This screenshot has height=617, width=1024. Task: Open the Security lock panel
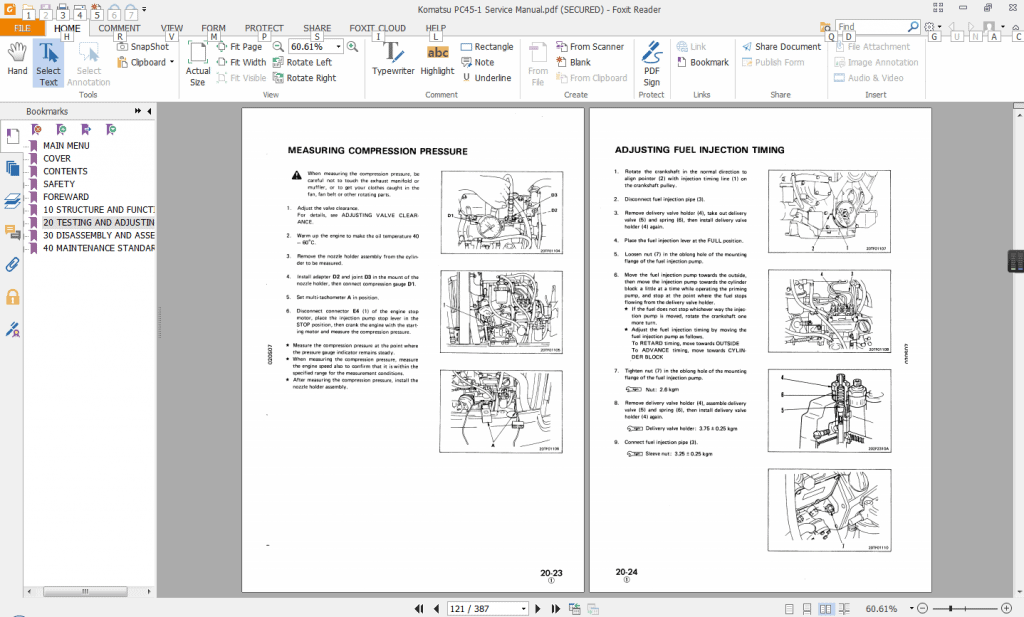click(12, 297)
